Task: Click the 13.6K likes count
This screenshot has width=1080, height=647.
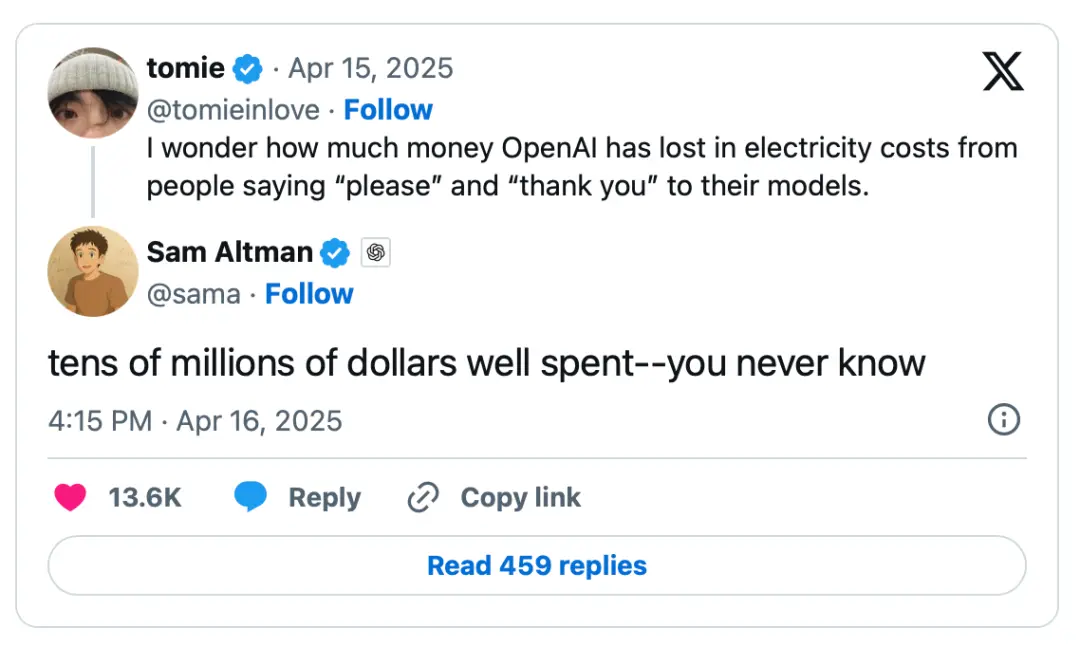Action: pos(145,497)
